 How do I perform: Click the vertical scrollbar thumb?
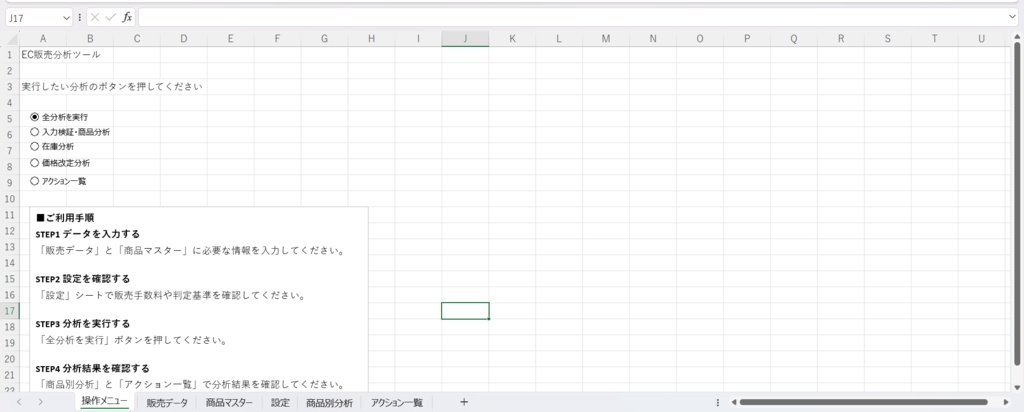click(x=1017, y=203)
